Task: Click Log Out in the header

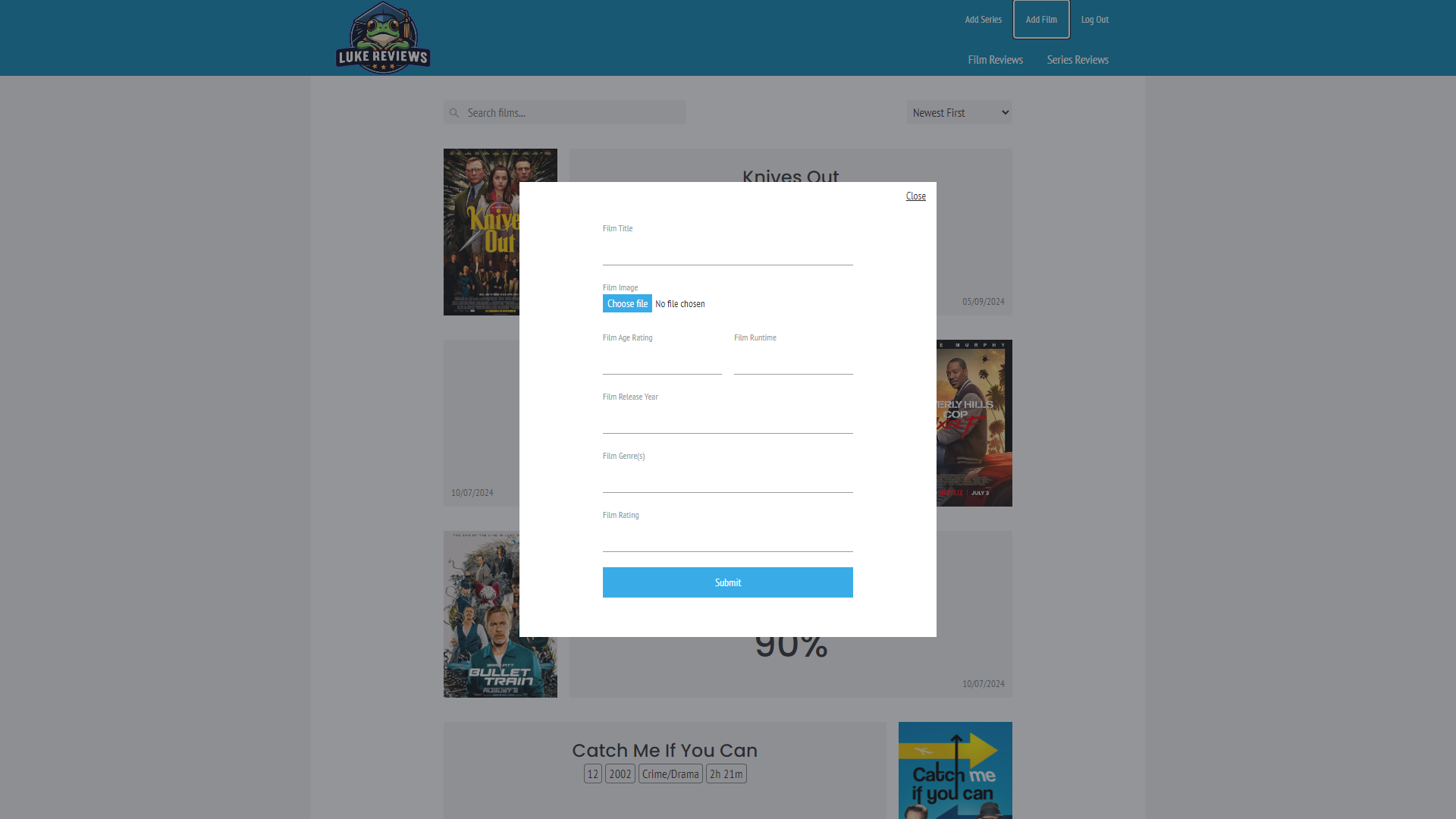Action: tap(1094, 19)
